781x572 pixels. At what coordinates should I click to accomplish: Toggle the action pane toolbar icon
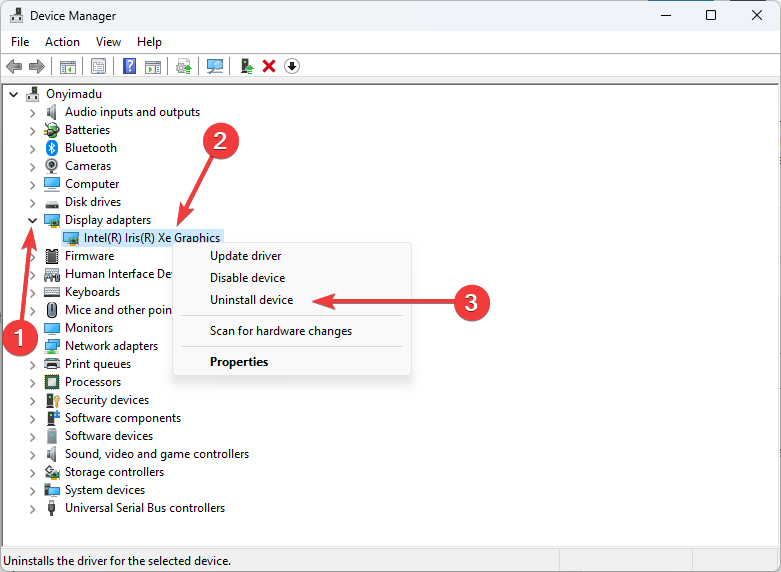click(x=153, y=66)
